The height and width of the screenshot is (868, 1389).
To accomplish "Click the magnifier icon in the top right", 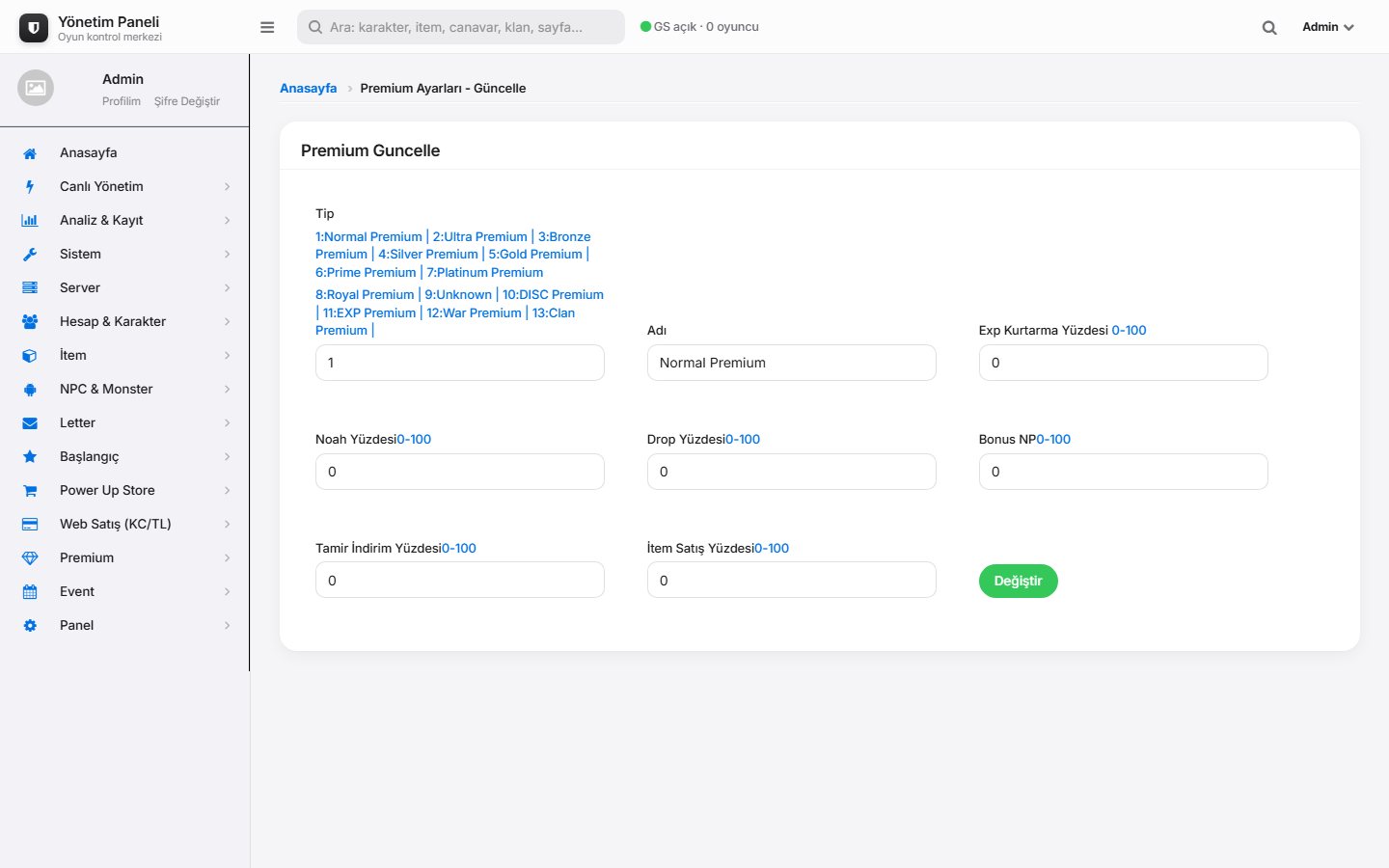I will point(1269,27).
